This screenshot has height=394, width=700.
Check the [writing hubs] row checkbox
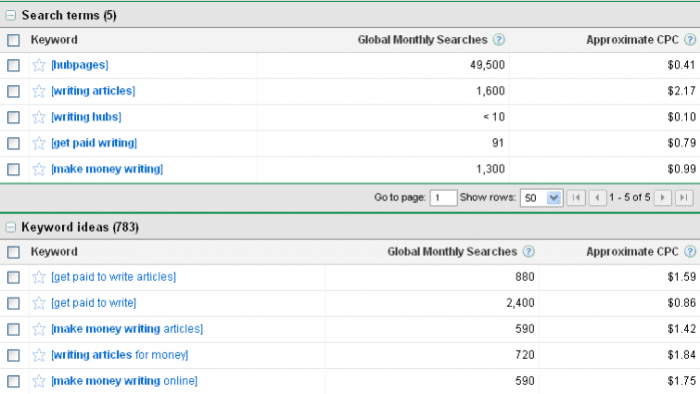click(13, 117)
